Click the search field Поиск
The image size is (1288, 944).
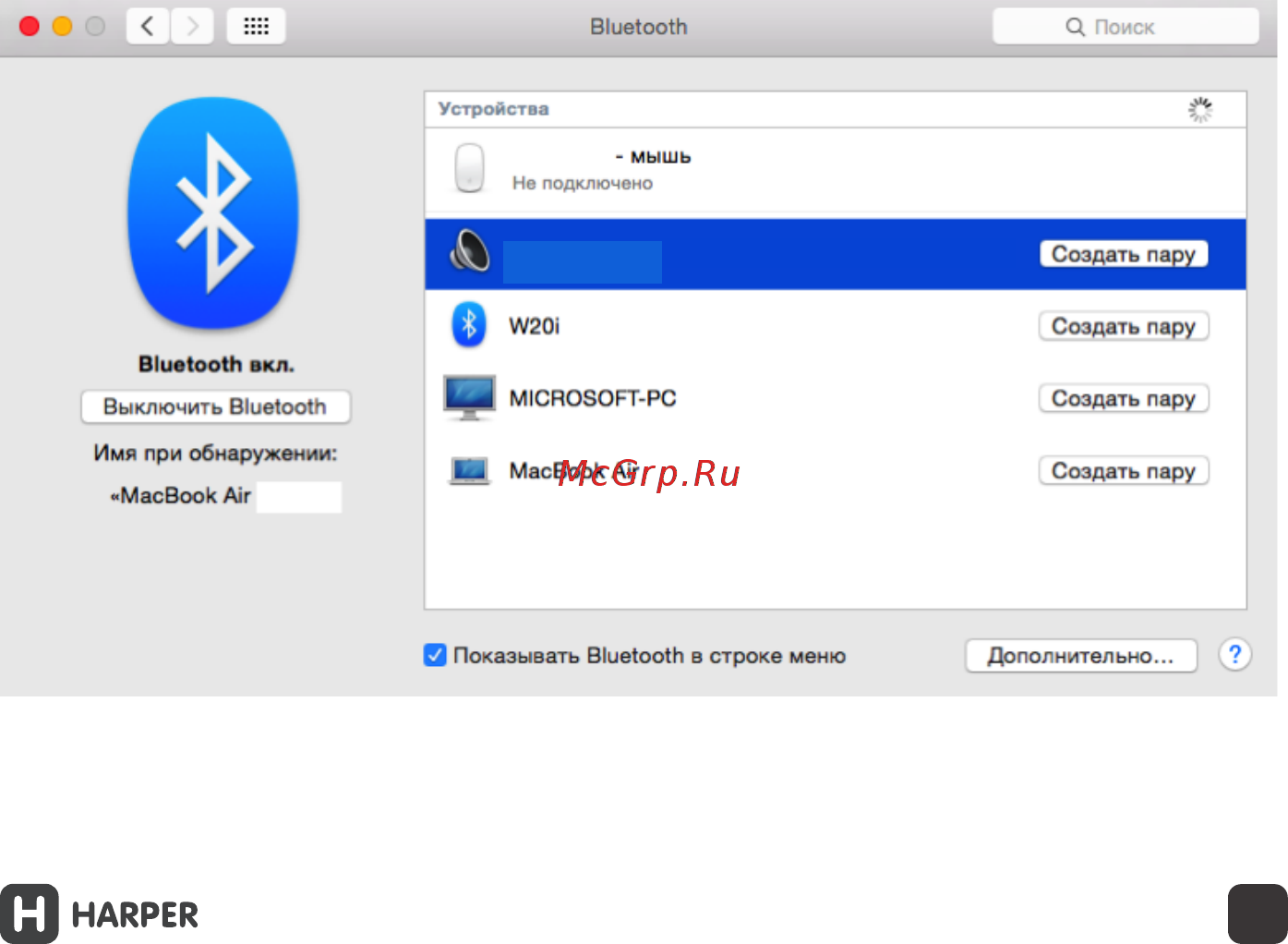1125,27
